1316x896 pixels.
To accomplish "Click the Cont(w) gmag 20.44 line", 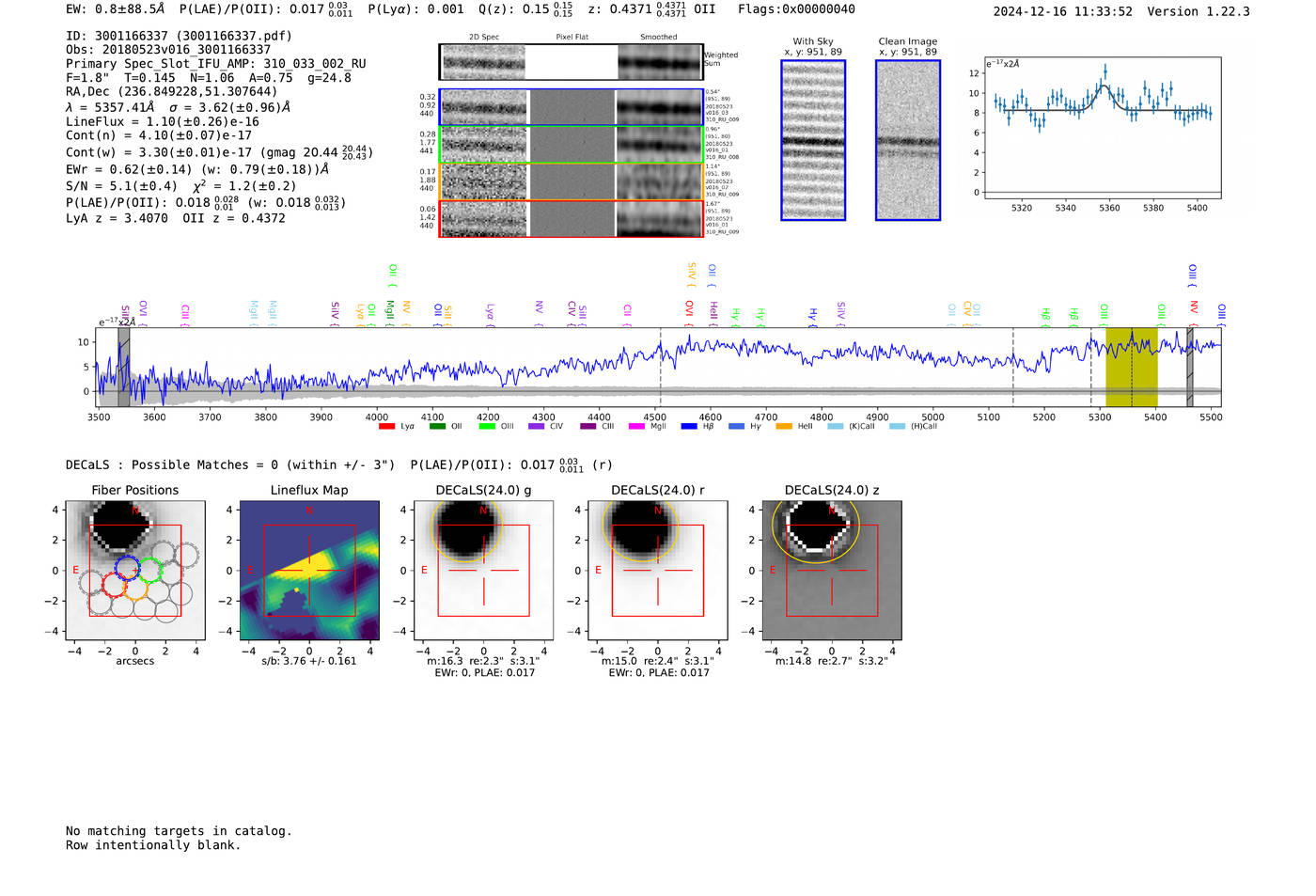I will 219,151.
